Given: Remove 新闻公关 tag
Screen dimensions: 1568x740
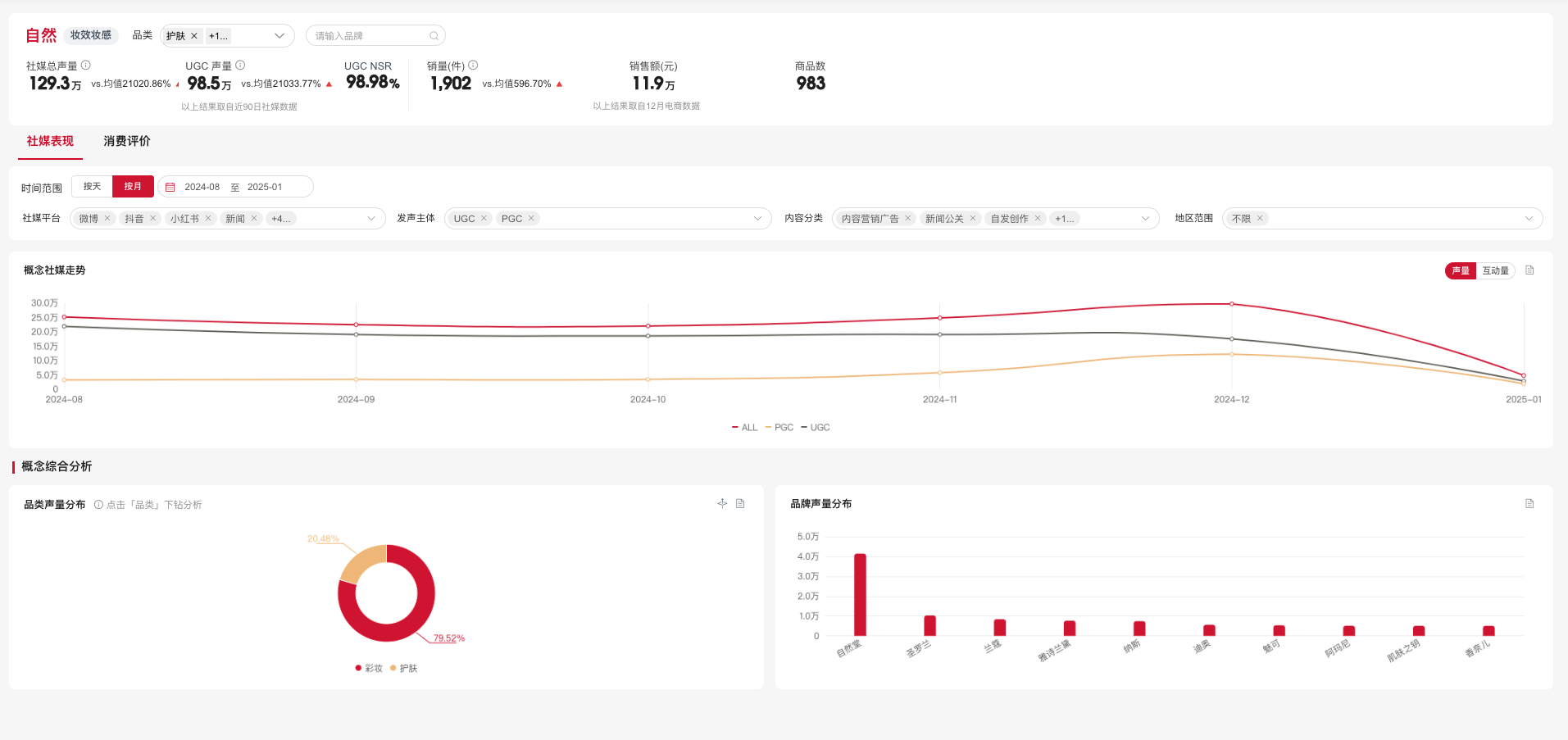Looking at the screenshot, I should 973,218.
